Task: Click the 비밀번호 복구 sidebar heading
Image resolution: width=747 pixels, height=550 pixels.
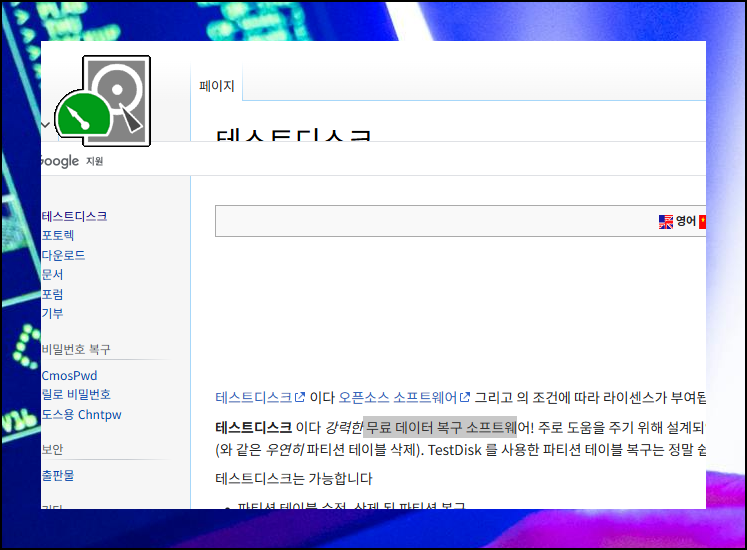Action: pos(76,349)
